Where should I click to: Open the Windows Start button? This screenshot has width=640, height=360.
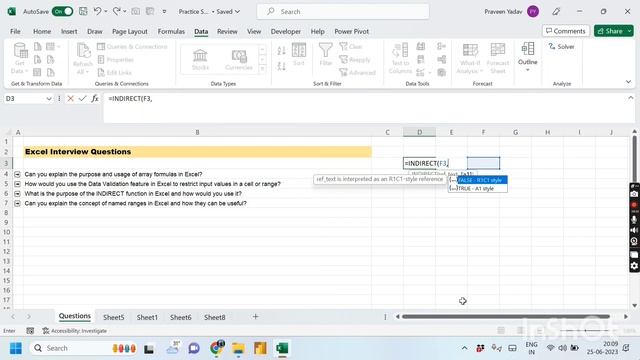click(16, 348)
